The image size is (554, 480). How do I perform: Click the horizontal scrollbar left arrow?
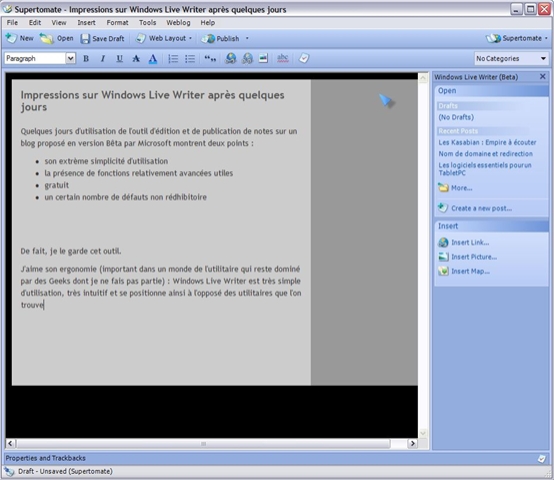pyautogui.click(x=10, y=444)
